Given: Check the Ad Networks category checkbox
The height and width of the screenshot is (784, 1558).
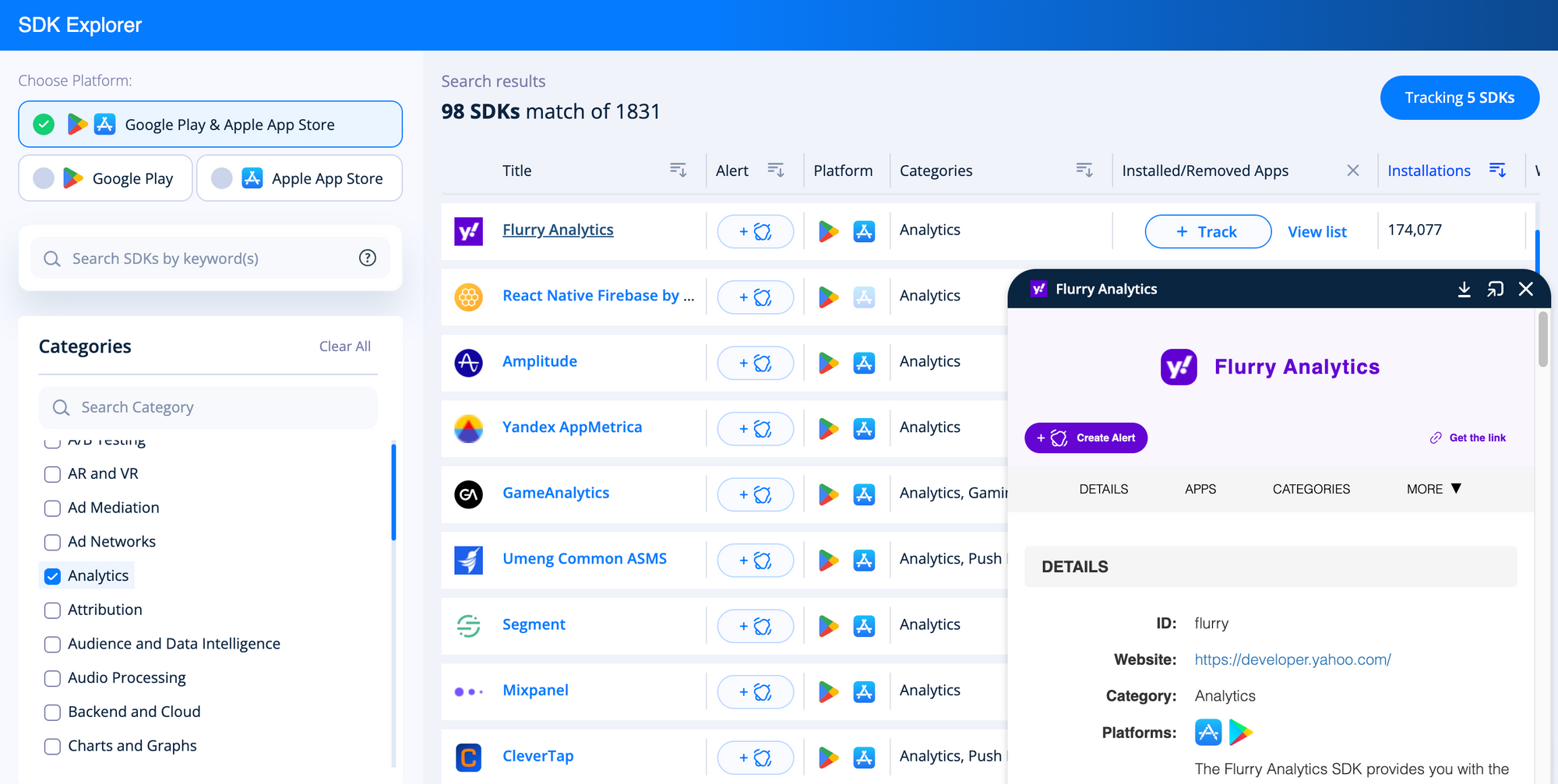Looking at the screenshot, I should click(x=51, y=542).
